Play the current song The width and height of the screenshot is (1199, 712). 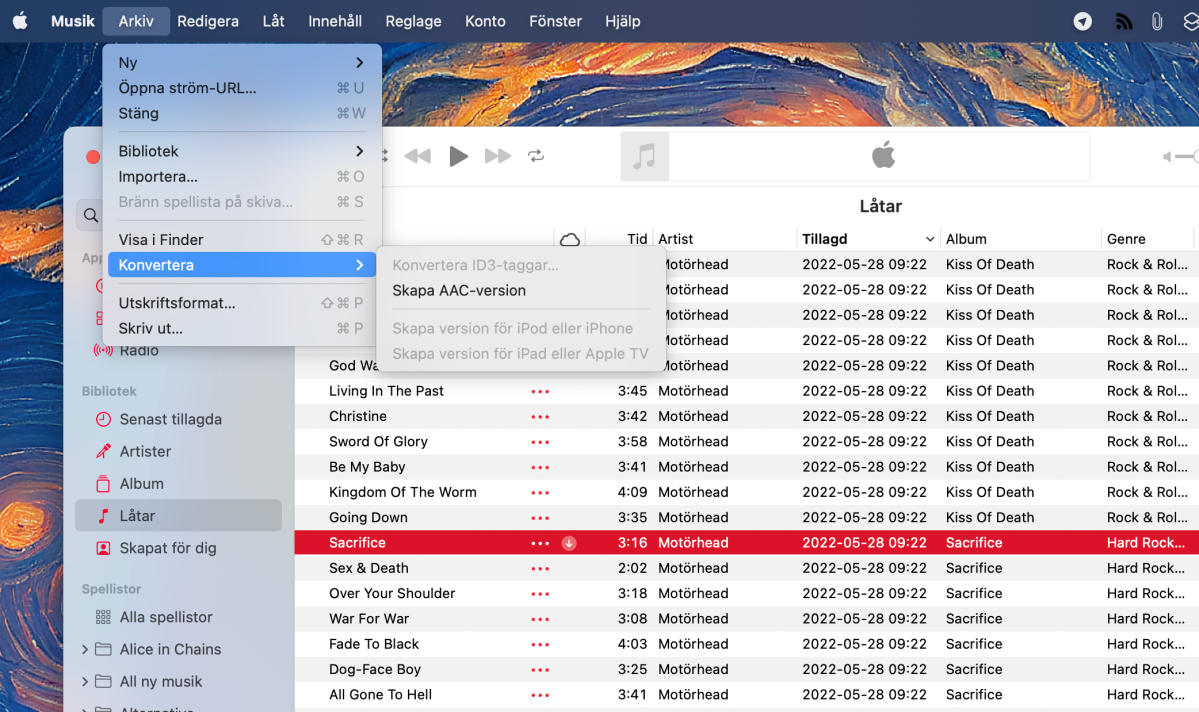(458, 156)
